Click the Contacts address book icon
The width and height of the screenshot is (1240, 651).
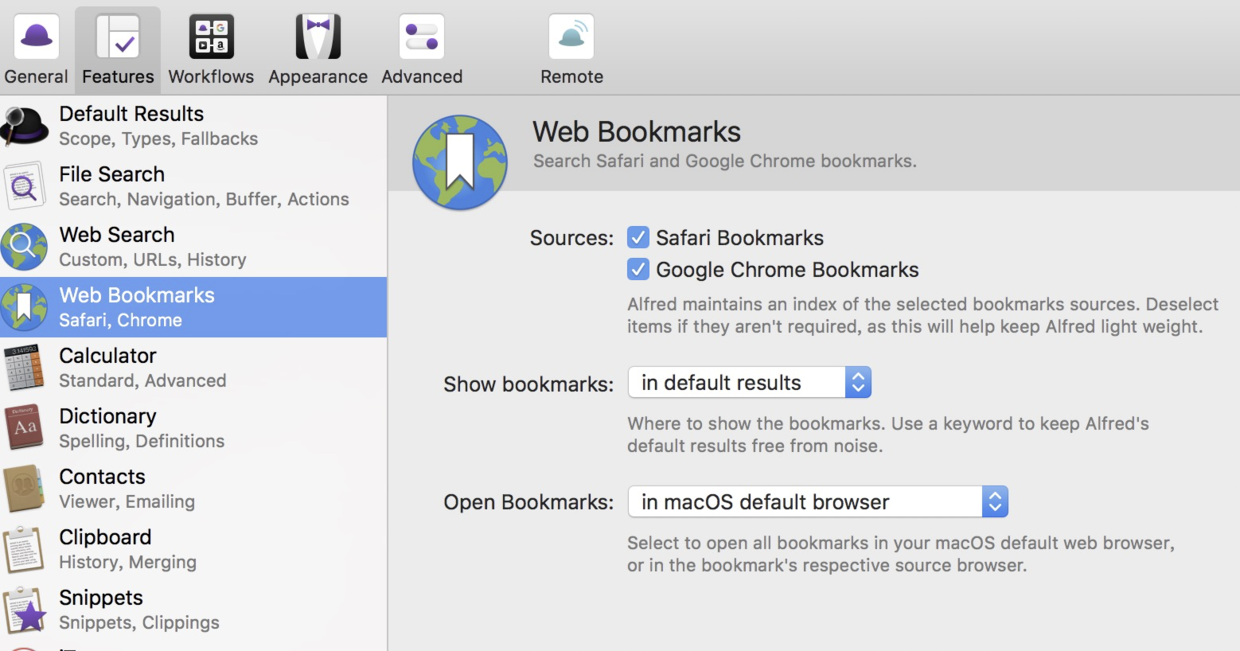[x=24, y=489]
